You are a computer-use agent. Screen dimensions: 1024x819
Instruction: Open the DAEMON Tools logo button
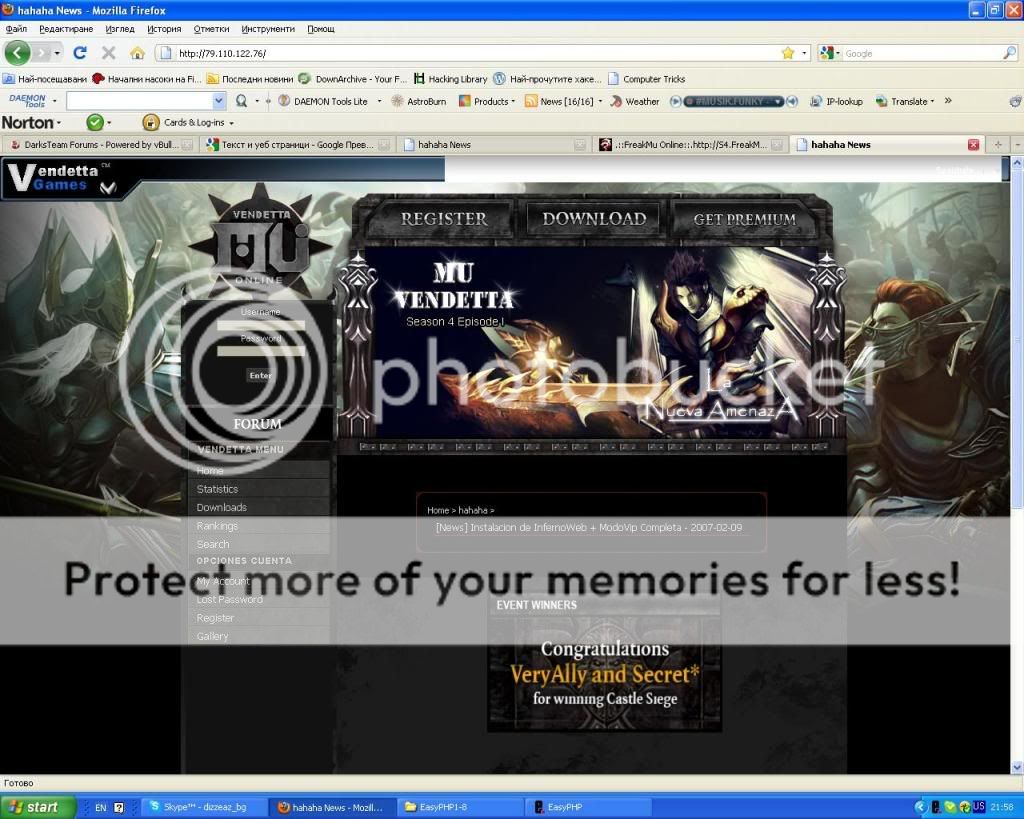pyautogui.click(x=27, y=101)
